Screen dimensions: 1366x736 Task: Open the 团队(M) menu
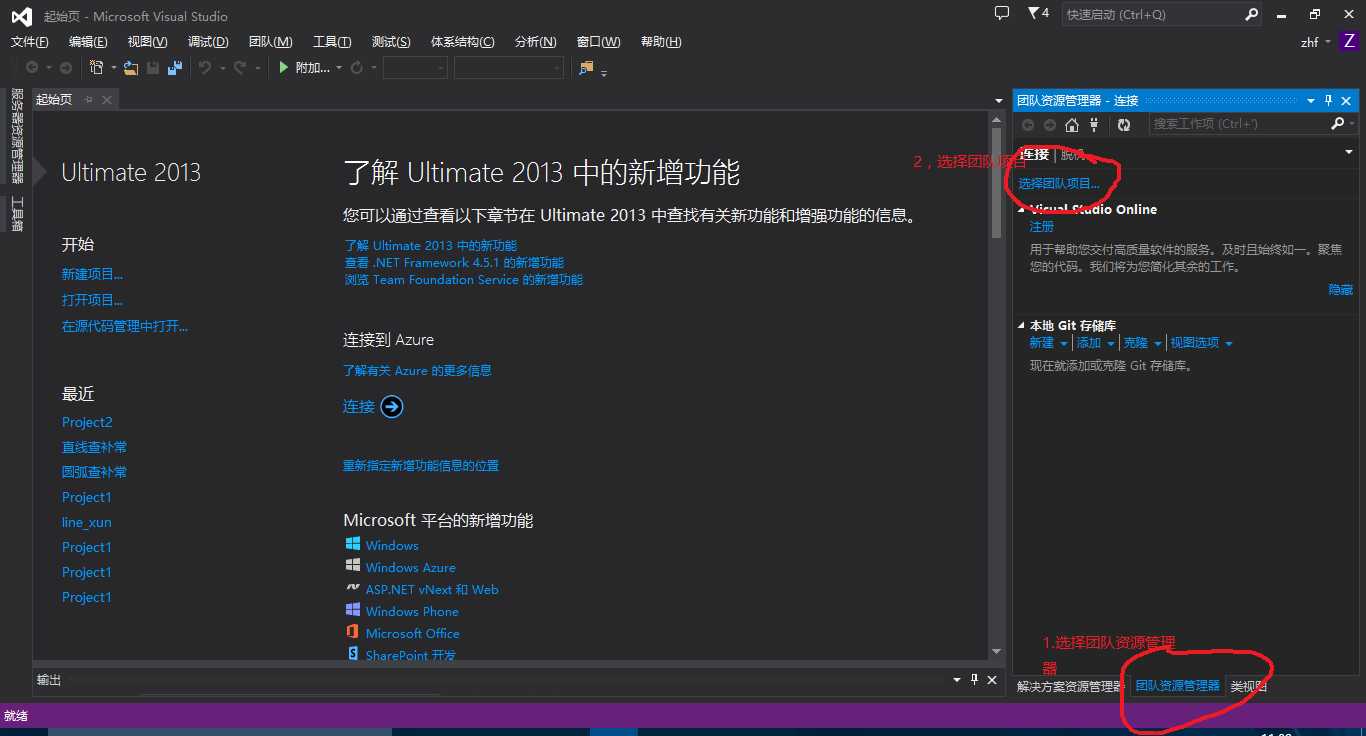point(270,42)
